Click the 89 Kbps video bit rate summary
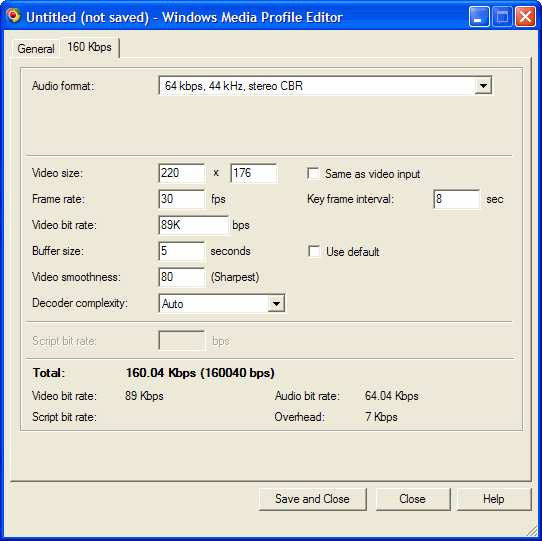542x541 pixels. tap(144, 396)
